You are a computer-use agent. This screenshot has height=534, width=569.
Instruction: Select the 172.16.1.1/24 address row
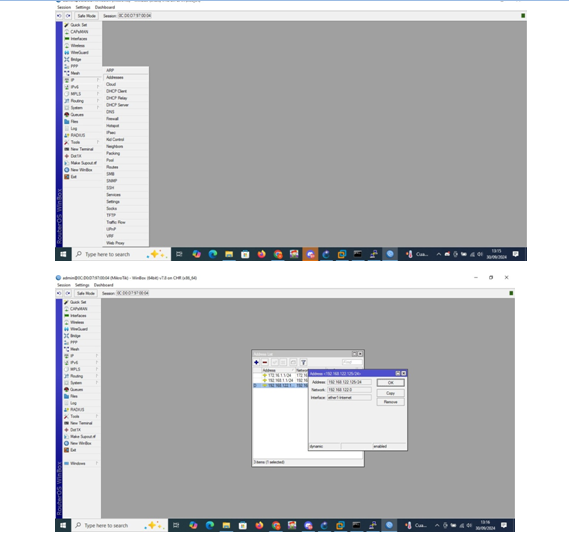[280, 375]
